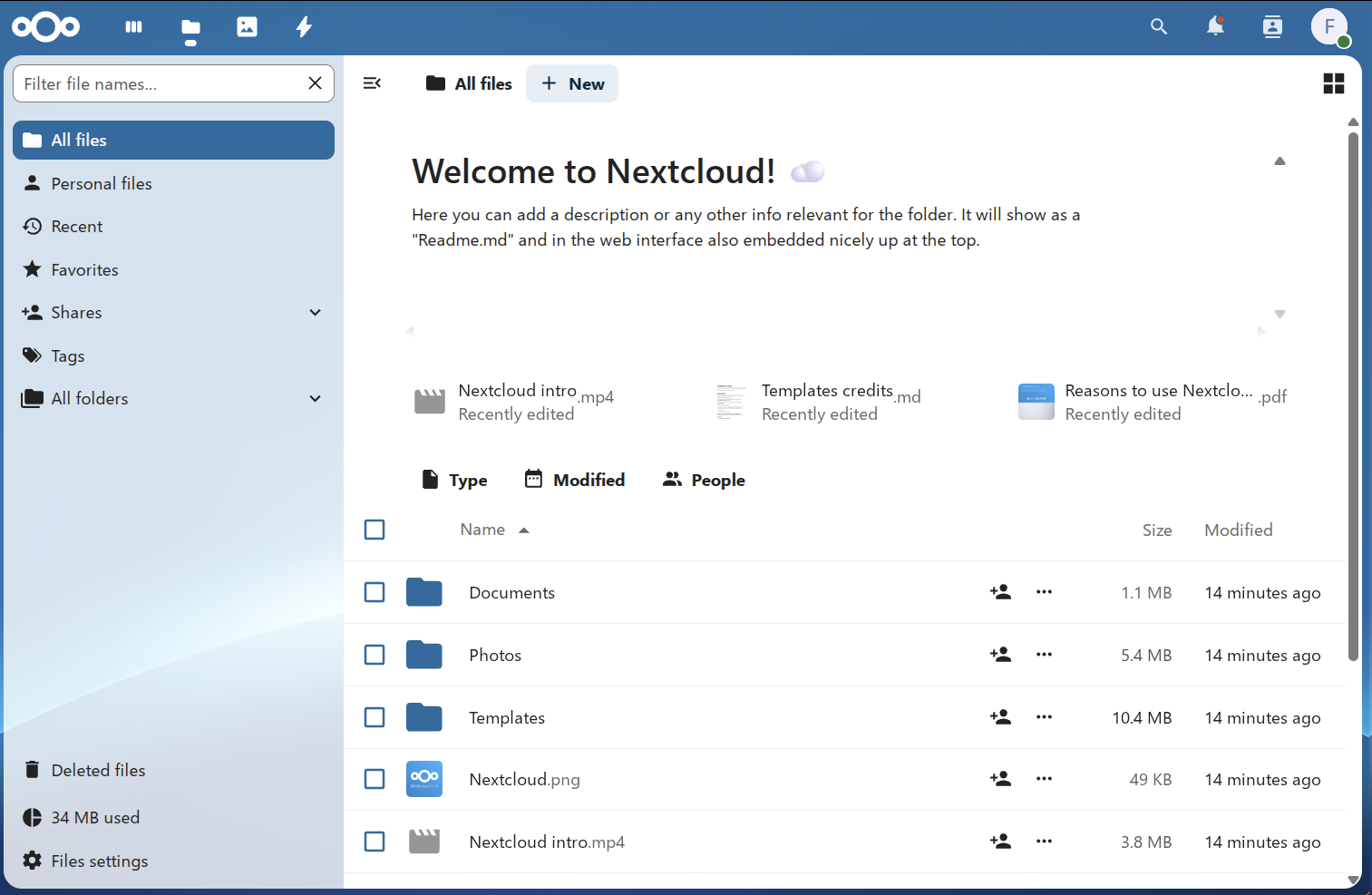Check the Photos folder row
The width and height of the screenshot is (1372, 895).
pos(375,655)
